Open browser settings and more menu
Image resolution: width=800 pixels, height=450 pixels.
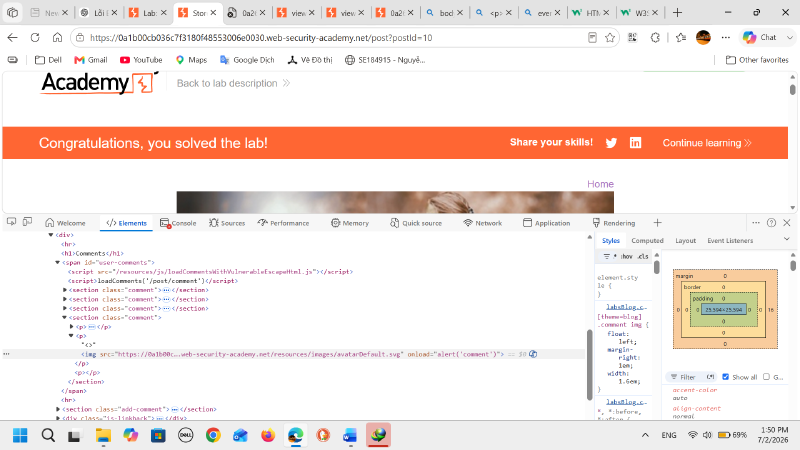pos(726,37)
